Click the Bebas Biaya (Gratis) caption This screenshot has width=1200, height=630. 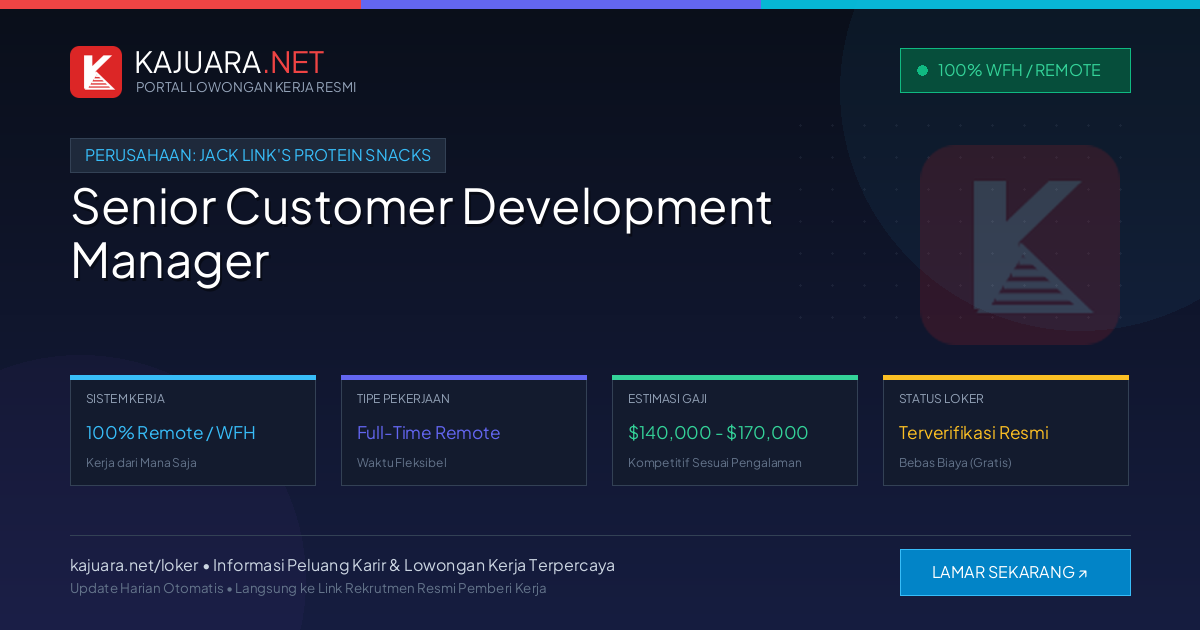(955, 463)
